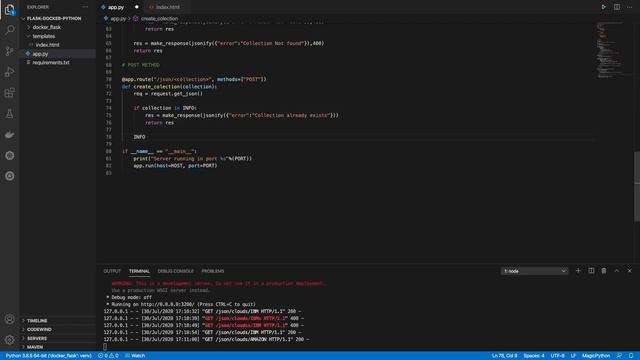Open the Source Control view
This screenshot has height=360, width=640.
[x=10, y=51]
